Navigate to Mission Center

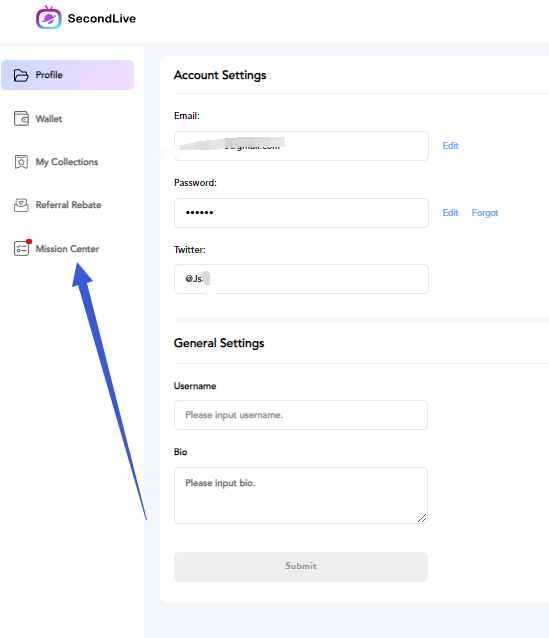tap(68, 249)
